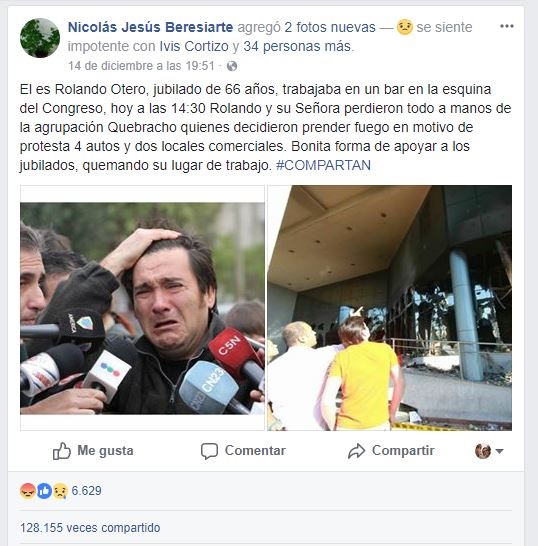This screenshot has height=546, width=538.
Task: Click the blue like reaction icon
Action: click(44, 491)
